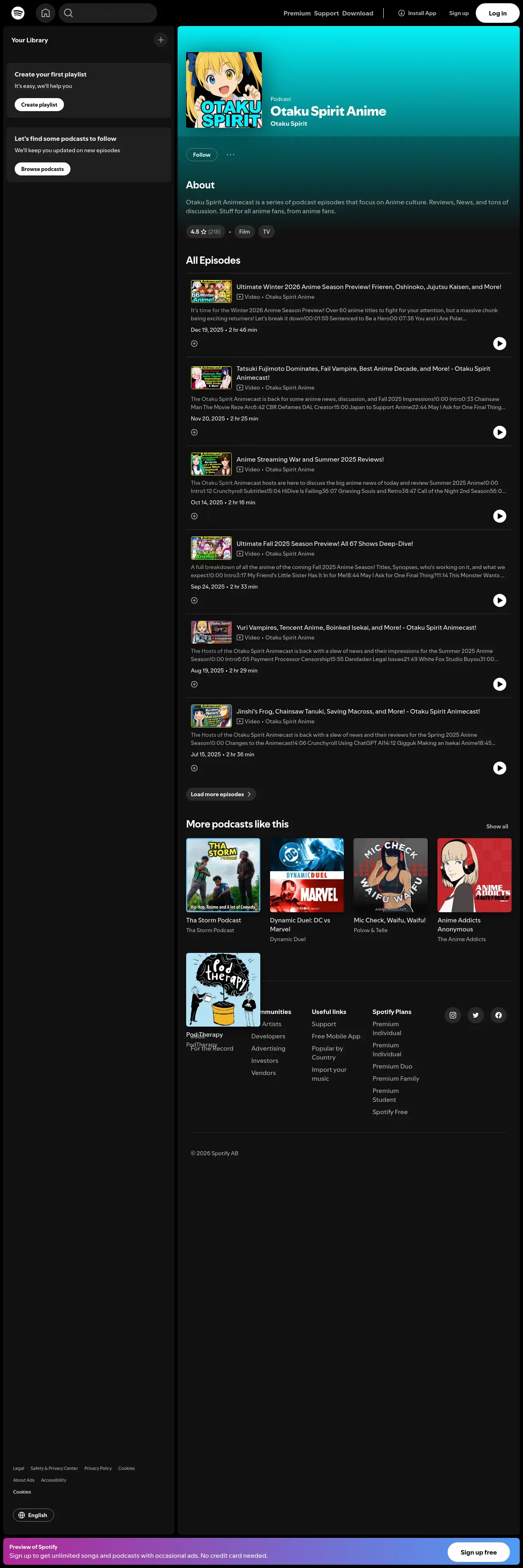This screenshot has height=1568, width=523.
Task: Click the 4.5 star rating chip
Action: pyautogui.click(x=206, y=232)
